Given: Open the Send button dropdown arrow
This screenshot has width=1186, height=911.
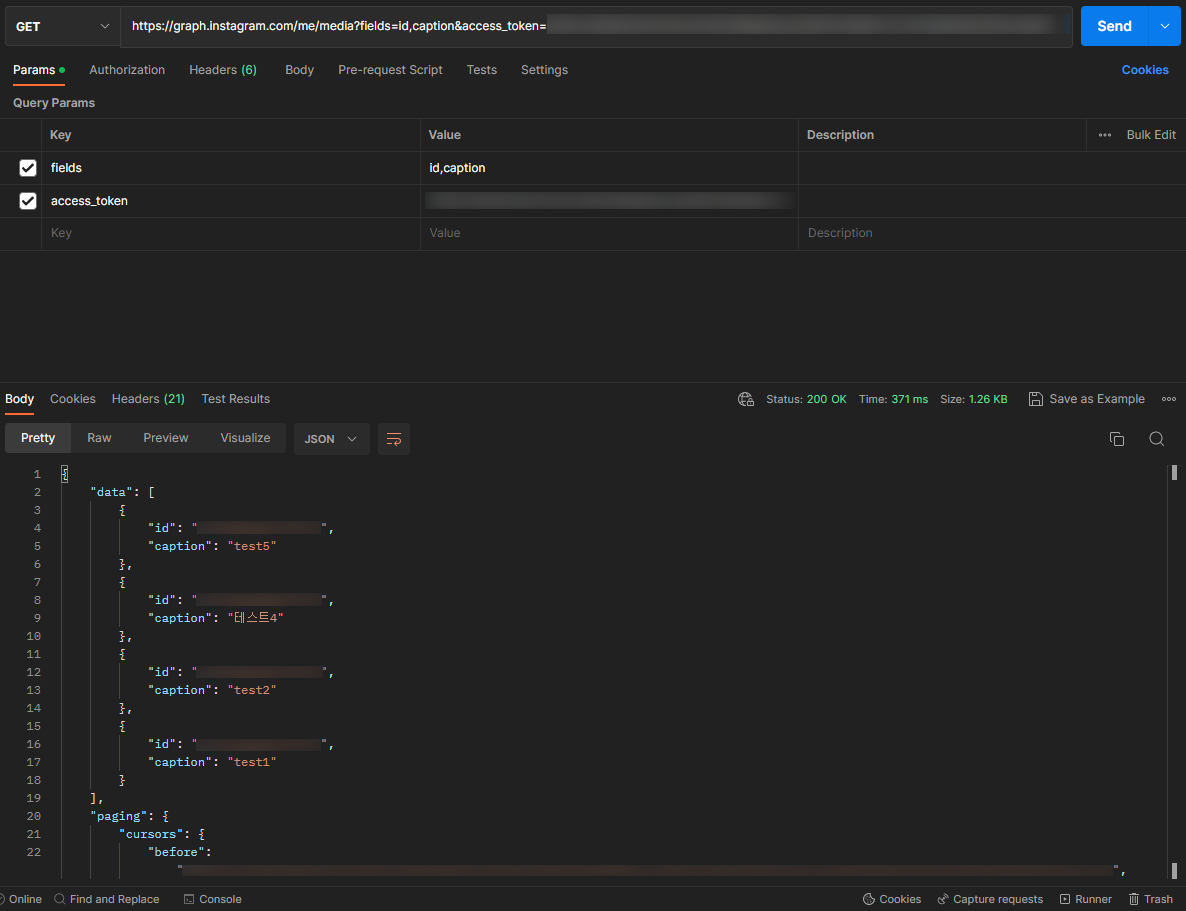Looking at the screenshot, I should point(1163,26).
